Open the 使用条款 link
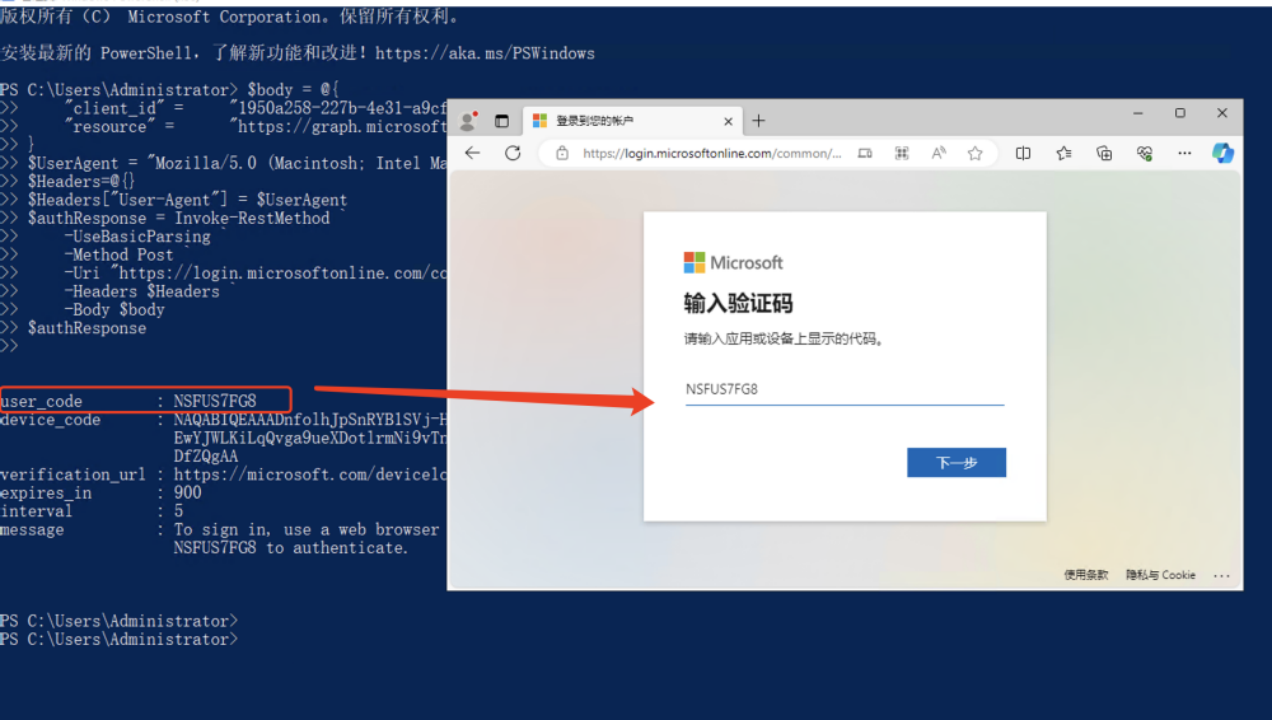1272x720 pixels. point(1086,575)
